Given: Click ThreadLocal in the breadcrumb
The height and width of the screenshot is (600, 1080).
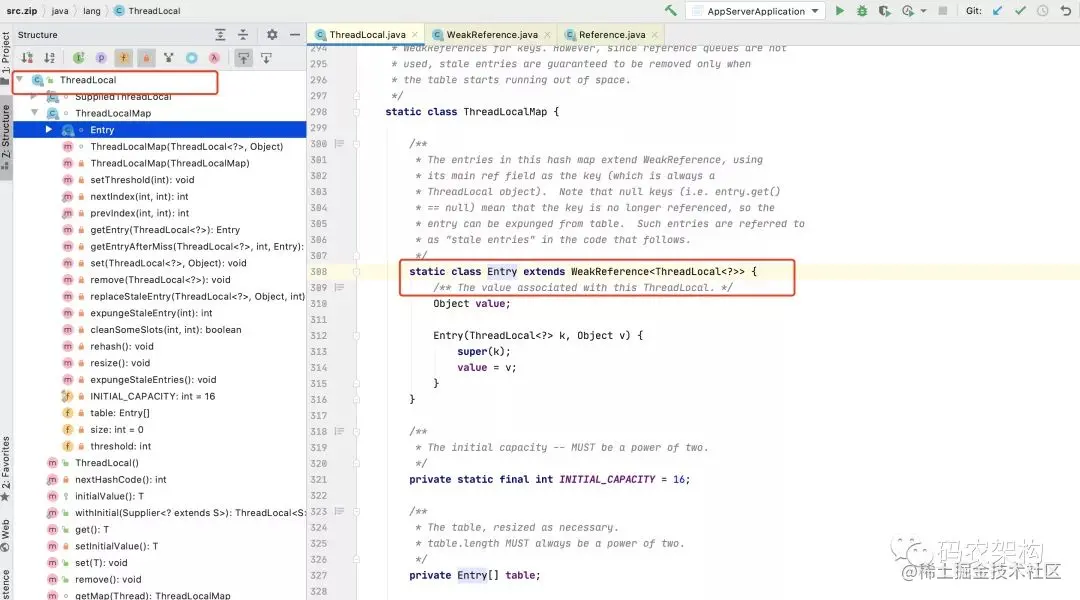Looking at the screenshot, I should coord(147,11).
